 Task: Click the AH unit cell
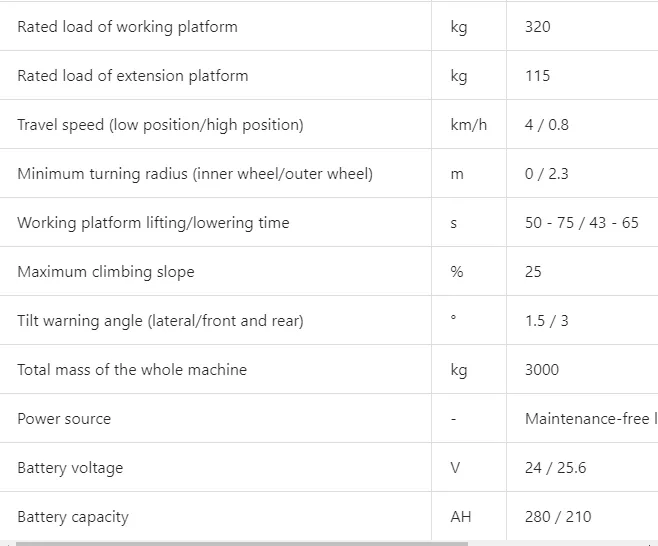pos(460,517)
